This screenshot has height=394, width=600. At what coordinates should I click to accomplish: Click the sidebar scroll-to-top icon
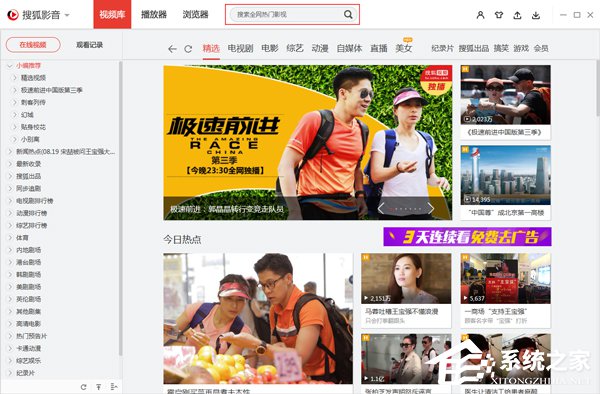[99, 387]
